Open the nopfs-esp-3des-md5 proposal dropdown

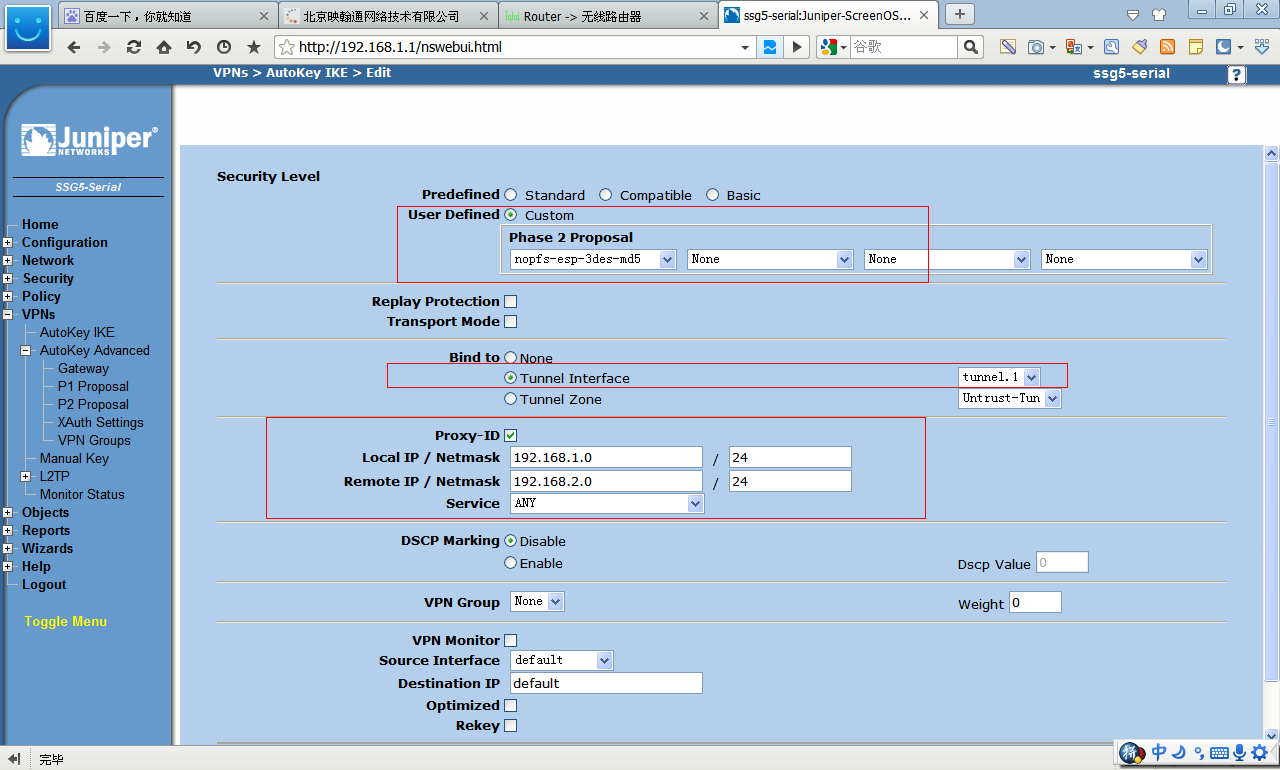point(593,259)
